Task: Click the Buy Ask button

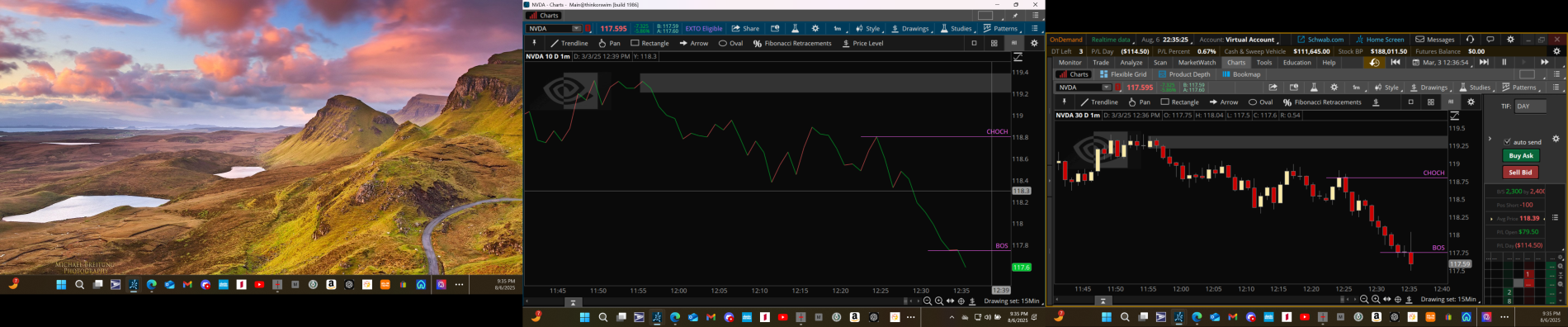Action: [1520, 155]
